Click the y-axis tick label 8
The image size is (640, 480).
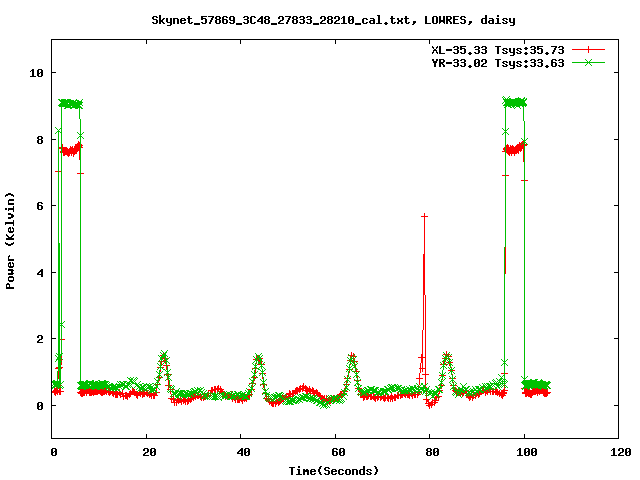(x=40, y=140)
